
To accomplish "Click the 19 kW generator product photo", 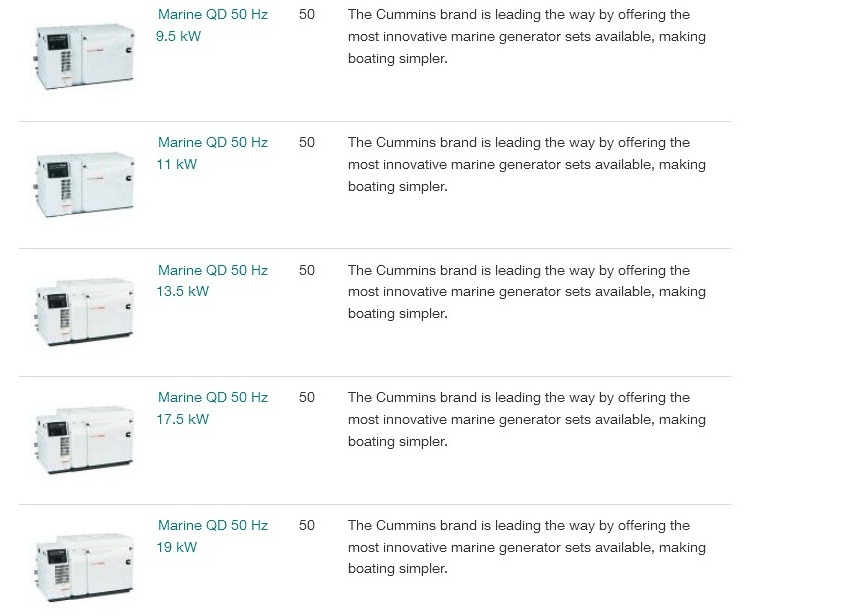I will point(84,566).
